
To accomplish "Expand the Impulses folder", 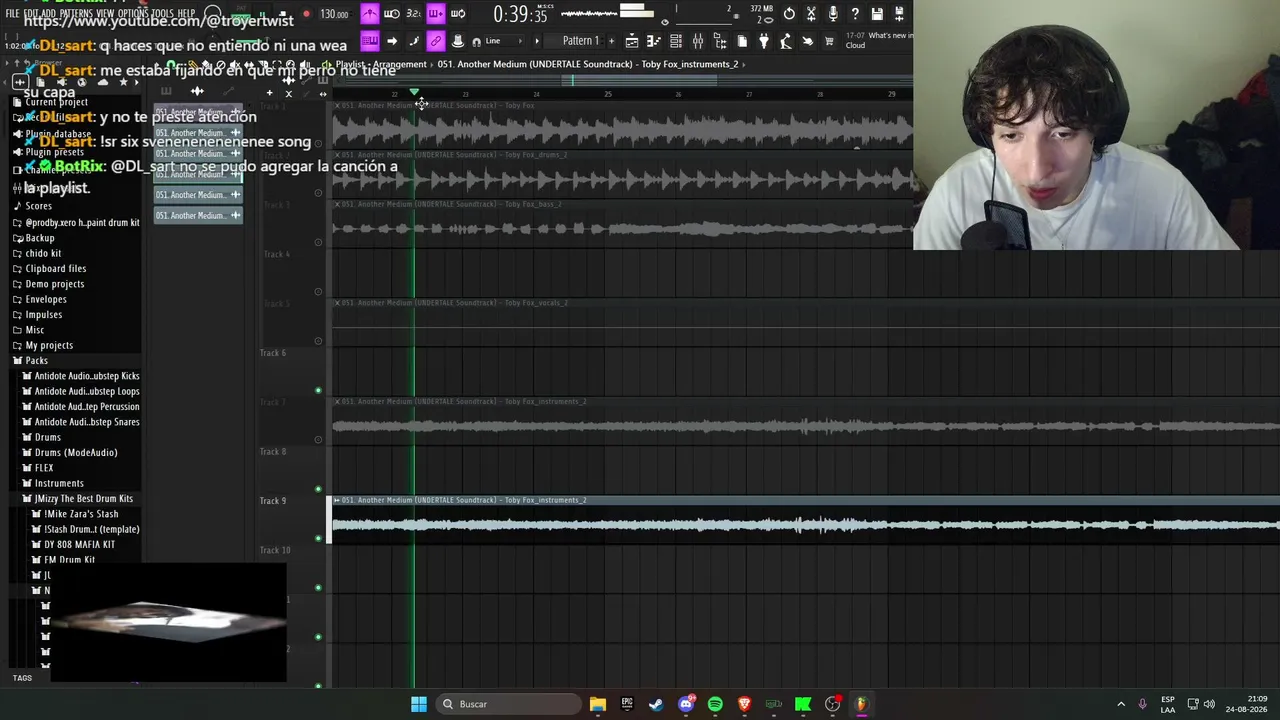I will coord(44,314).
